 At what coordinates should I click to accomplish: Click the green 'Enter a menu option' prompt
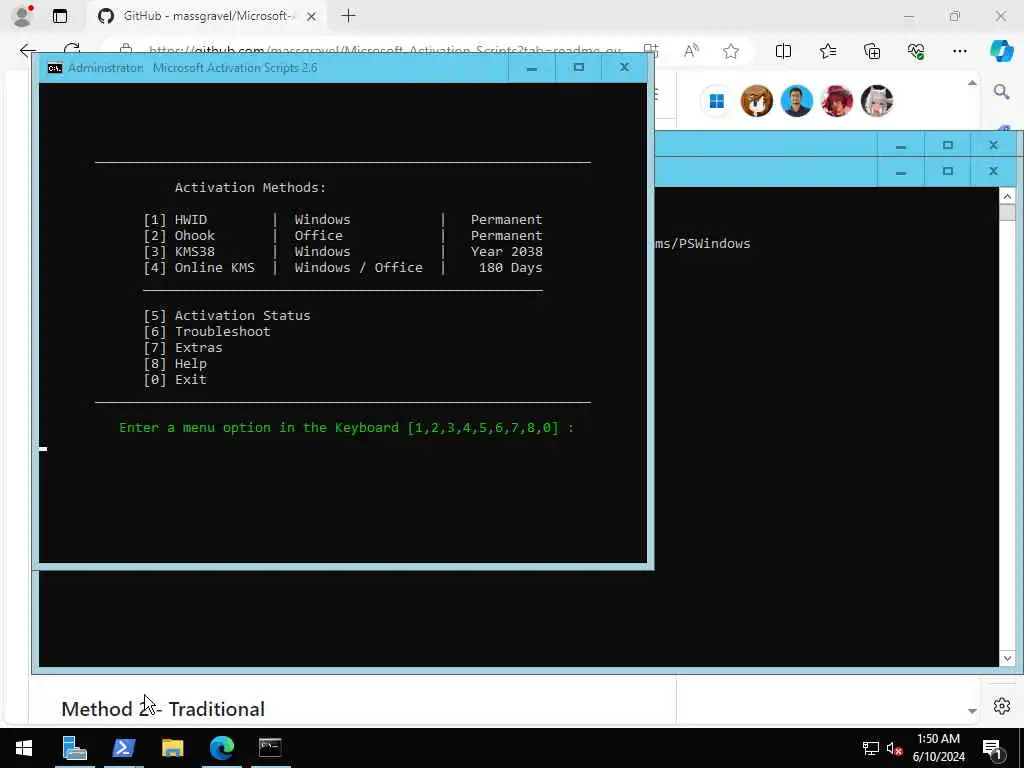[346, 428]
